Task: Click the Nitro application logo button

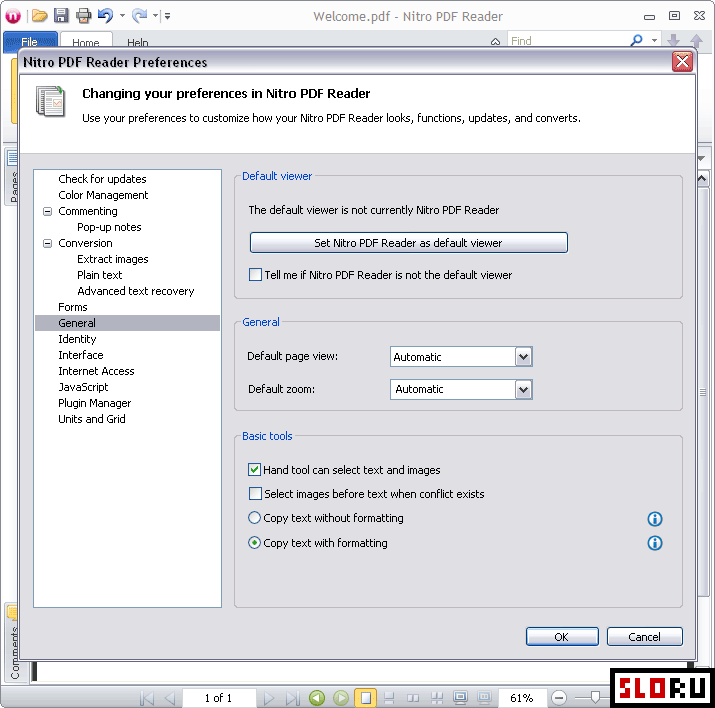Action: [x=13, y=16]
